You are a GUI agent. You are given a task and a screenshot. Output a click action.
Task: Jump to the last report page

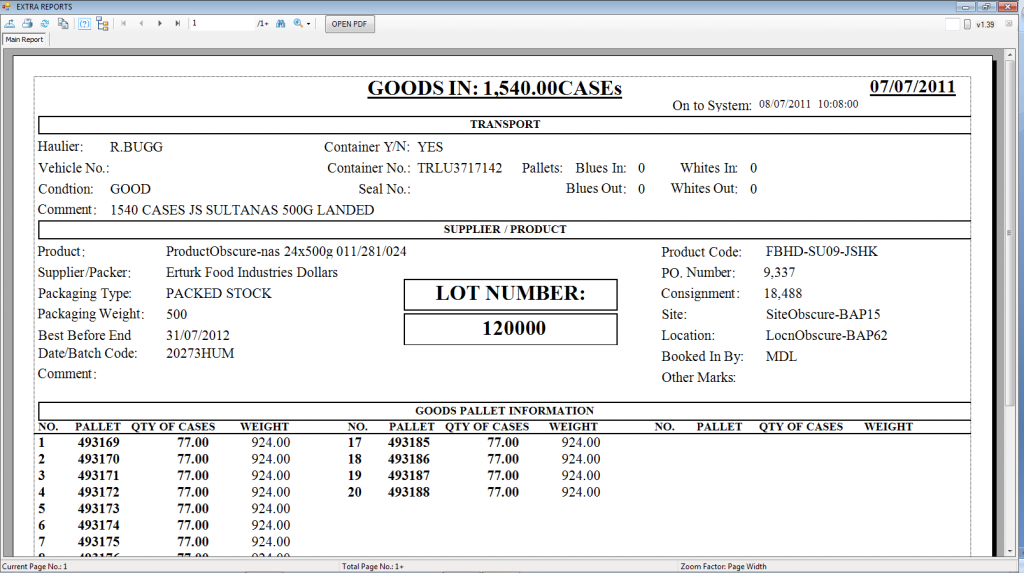click(178, 23)
